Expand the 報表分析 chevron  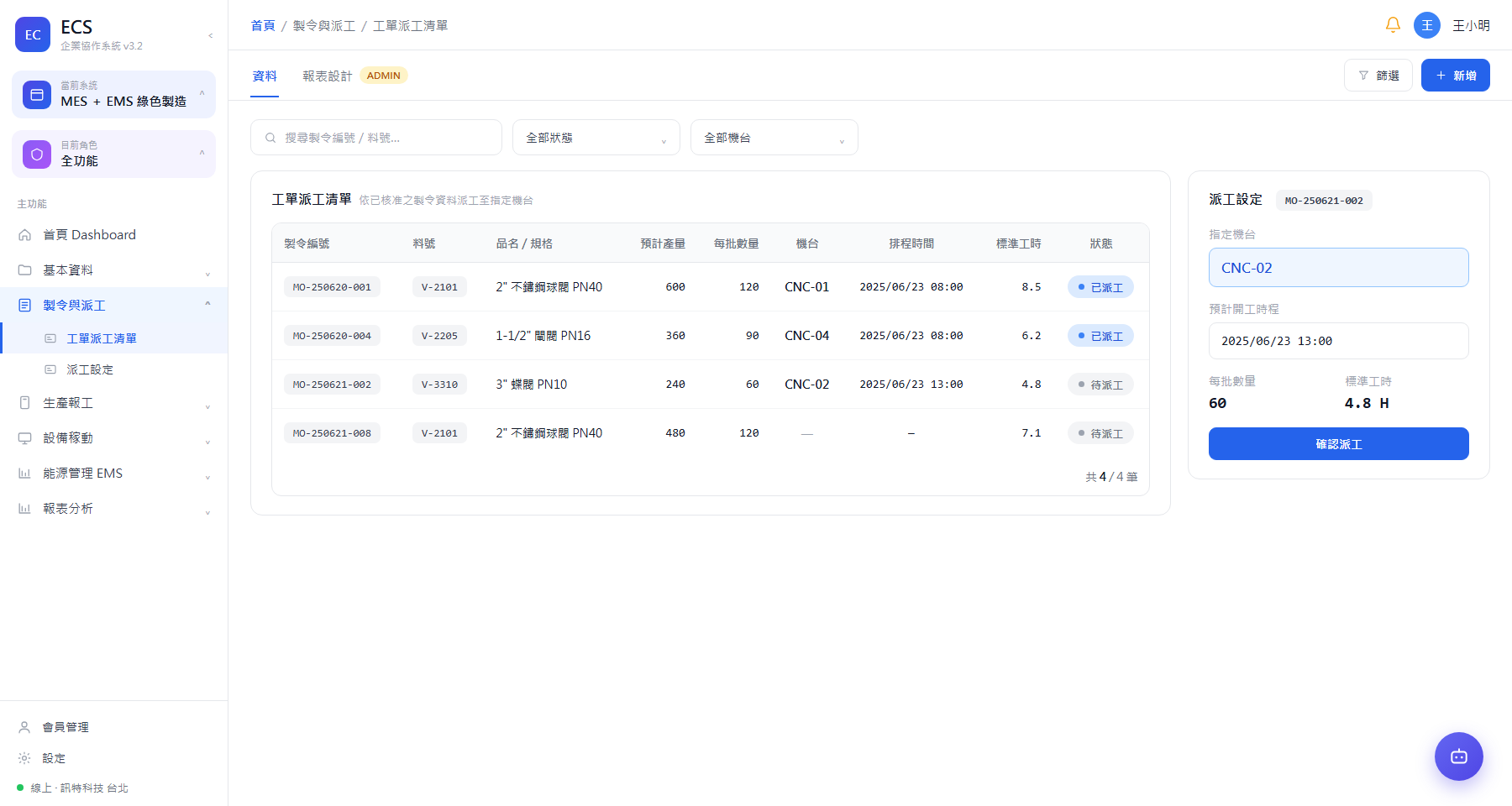[x=207, y=511]
